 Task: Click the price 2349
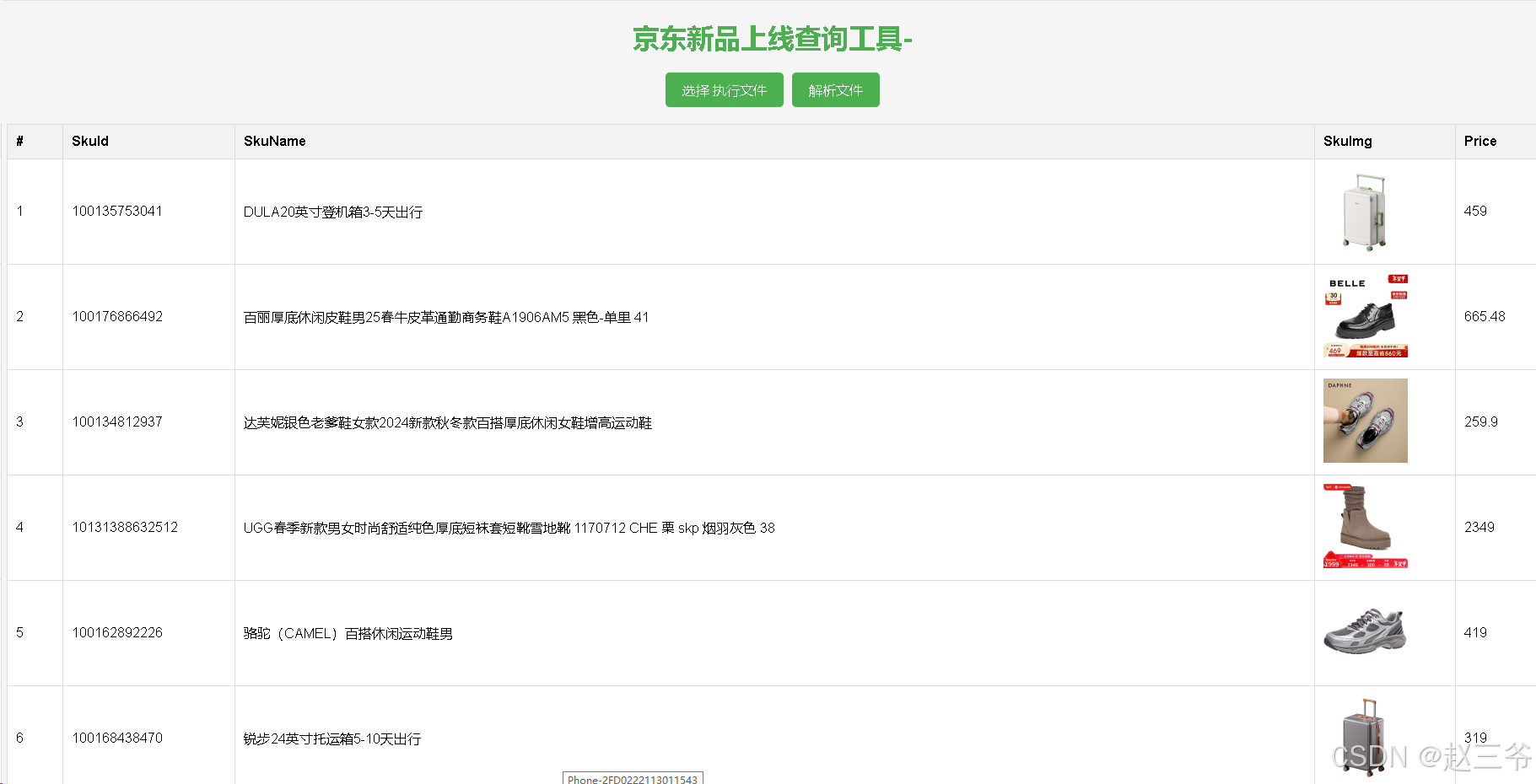pos(1479,527)
